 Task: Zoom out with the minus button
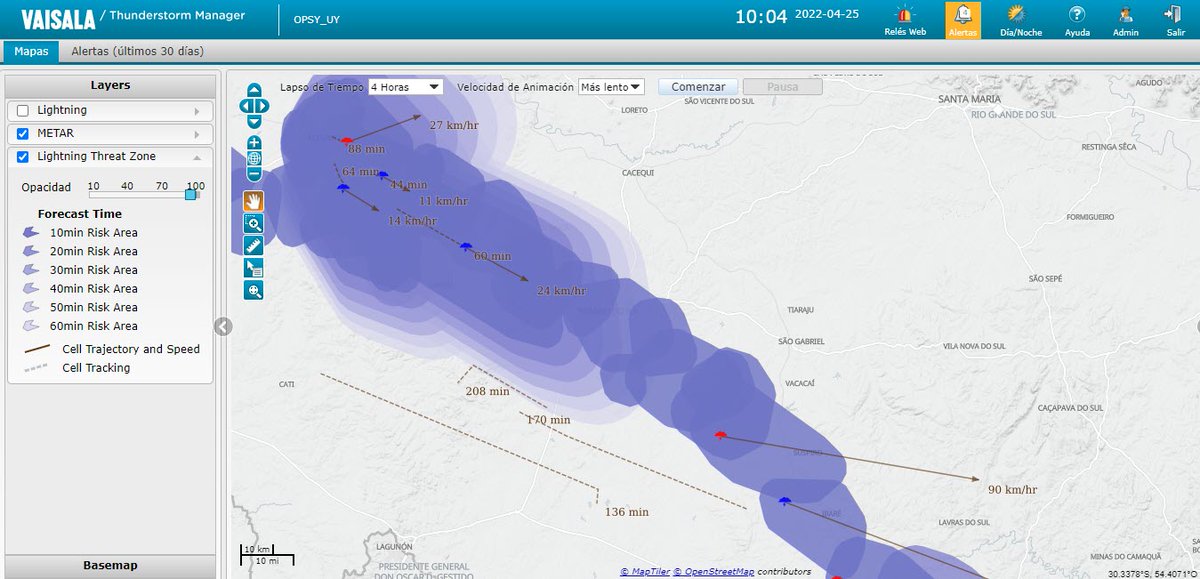point(254,174)
